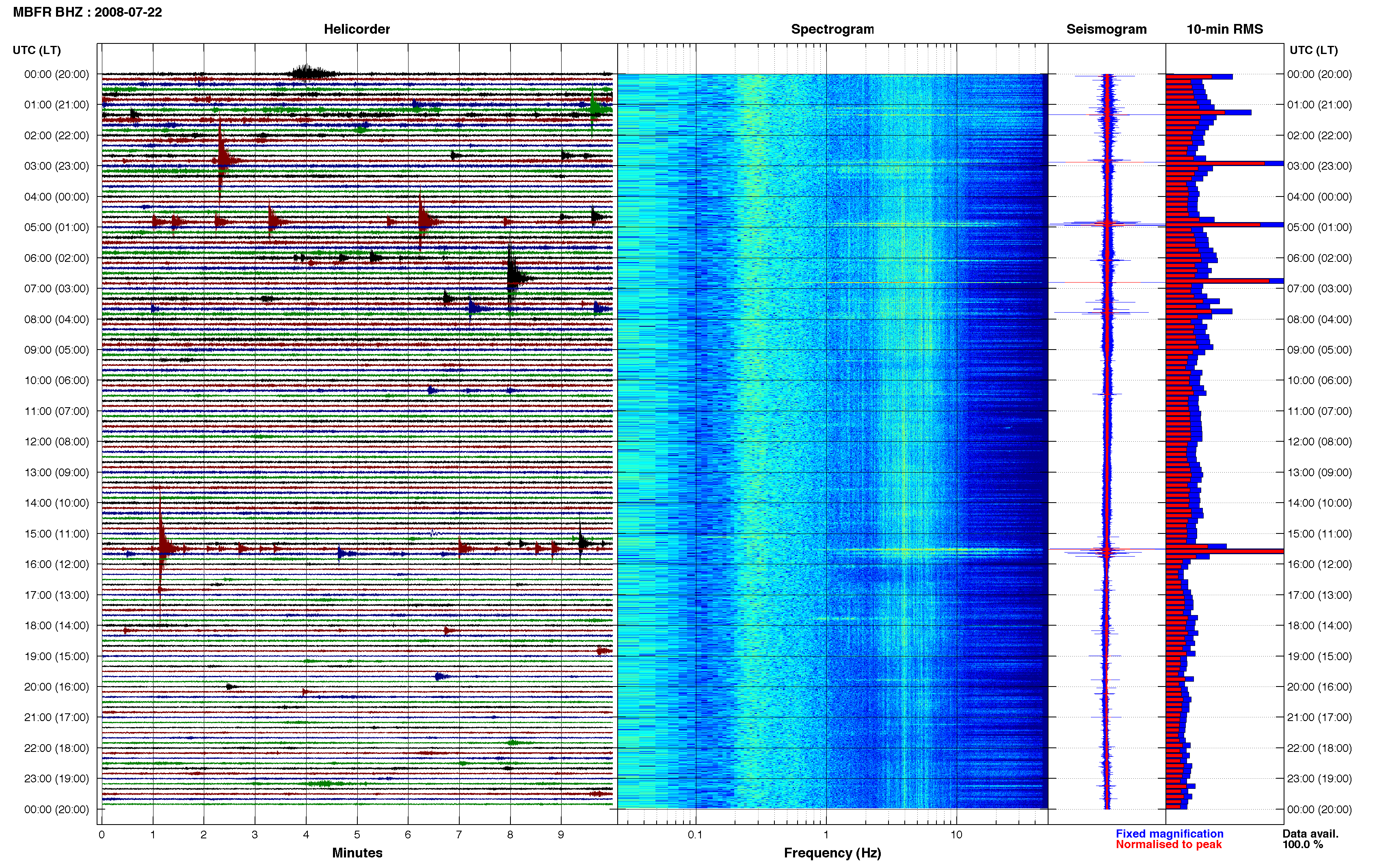Image resolution: width=1388 pixels, height=868 pixels.
Task: Click the '9' minutes tick label
Action: [561, 835]
